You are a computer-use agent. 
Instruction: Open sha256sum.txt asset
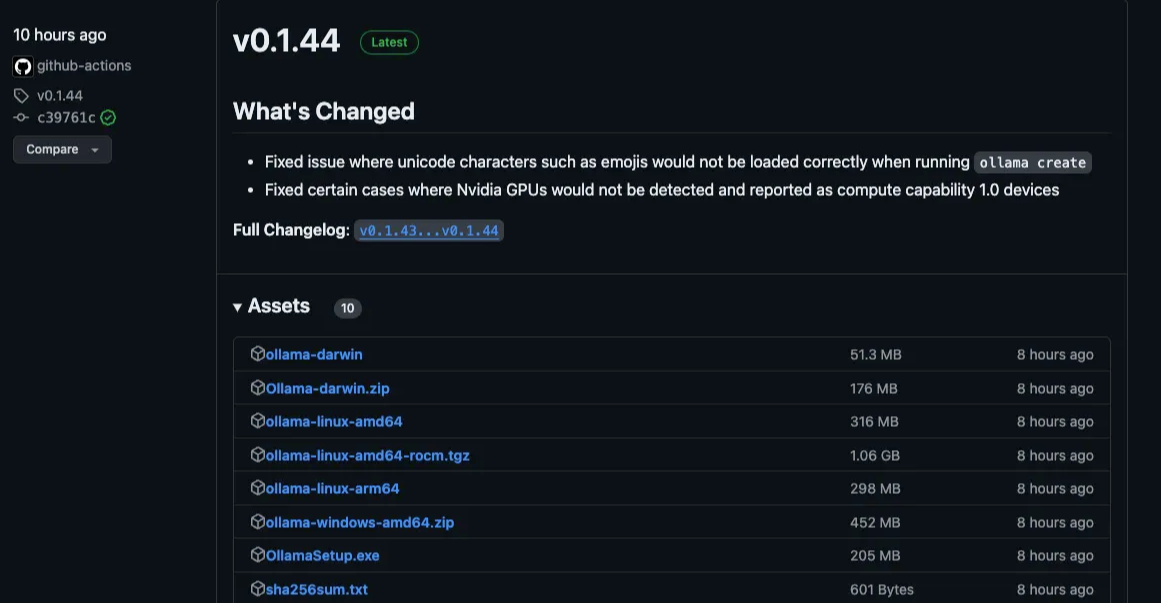tap(316, 590)
